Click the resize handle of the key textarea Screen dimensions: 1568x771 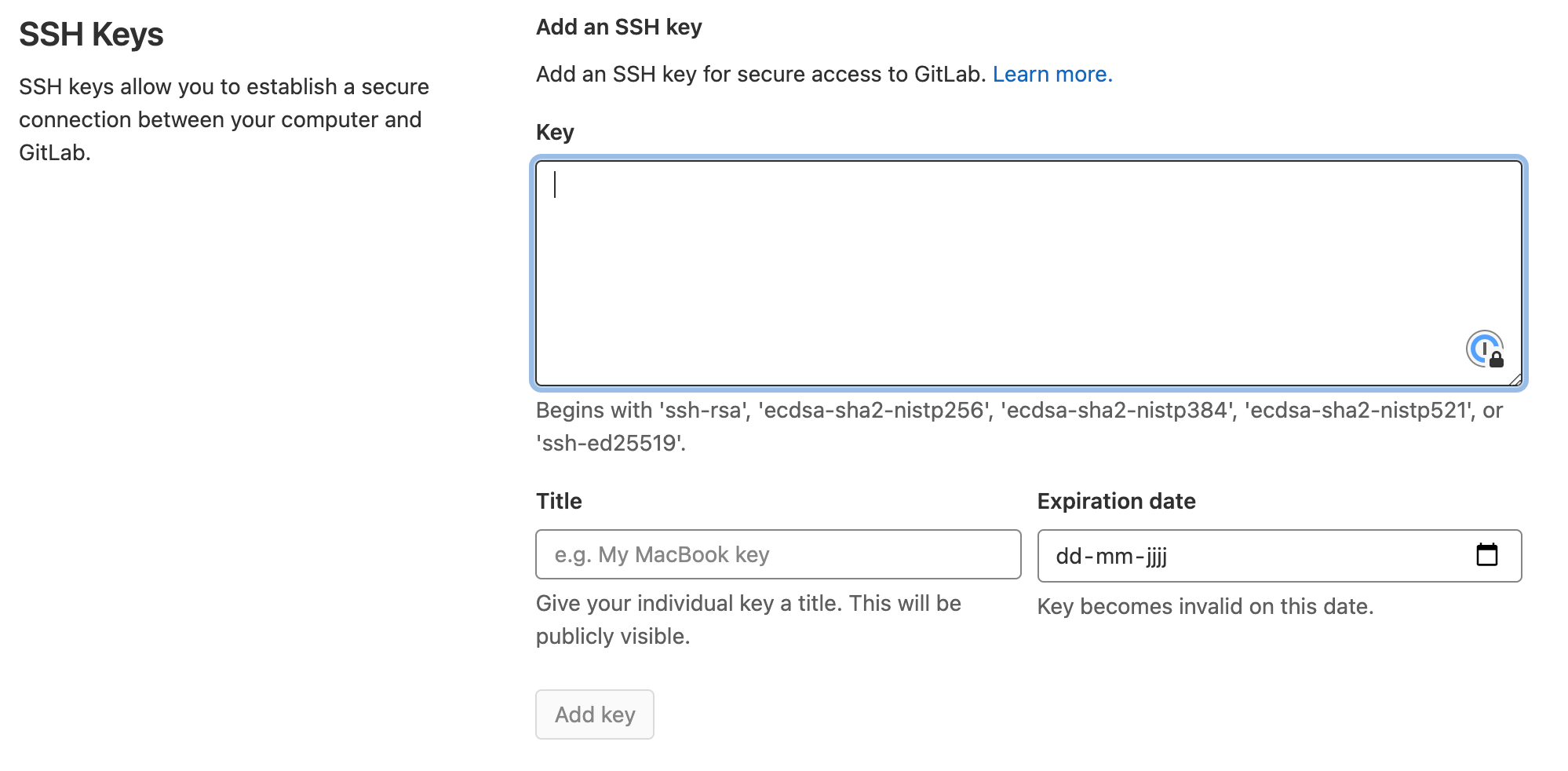[x=1516, y=379]
